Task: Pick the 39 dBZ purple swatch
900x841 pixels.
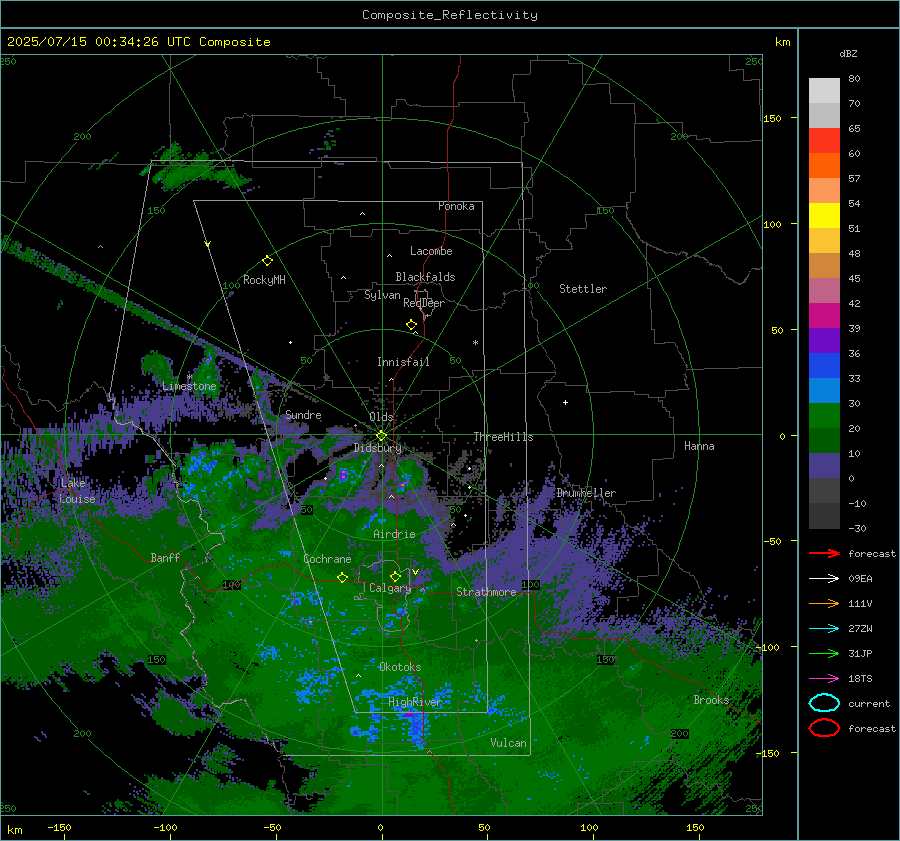Action: (824, 341)
